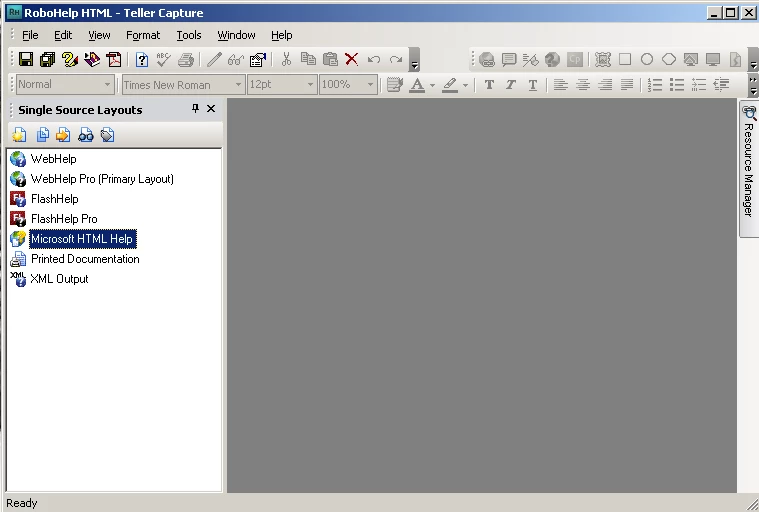Open the Tools menu

(x=189, y=35)
